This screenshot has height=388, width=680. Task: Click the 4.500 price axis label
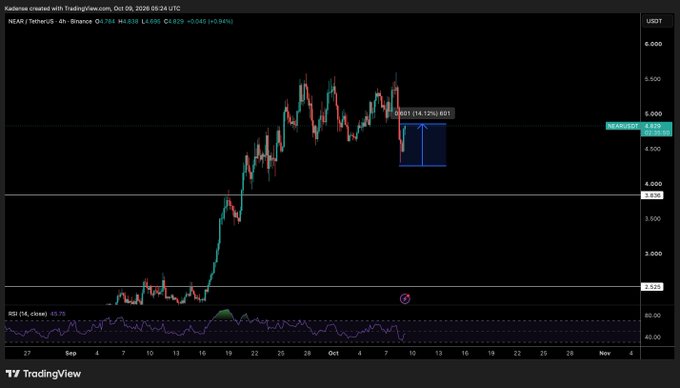click(653, 149)
